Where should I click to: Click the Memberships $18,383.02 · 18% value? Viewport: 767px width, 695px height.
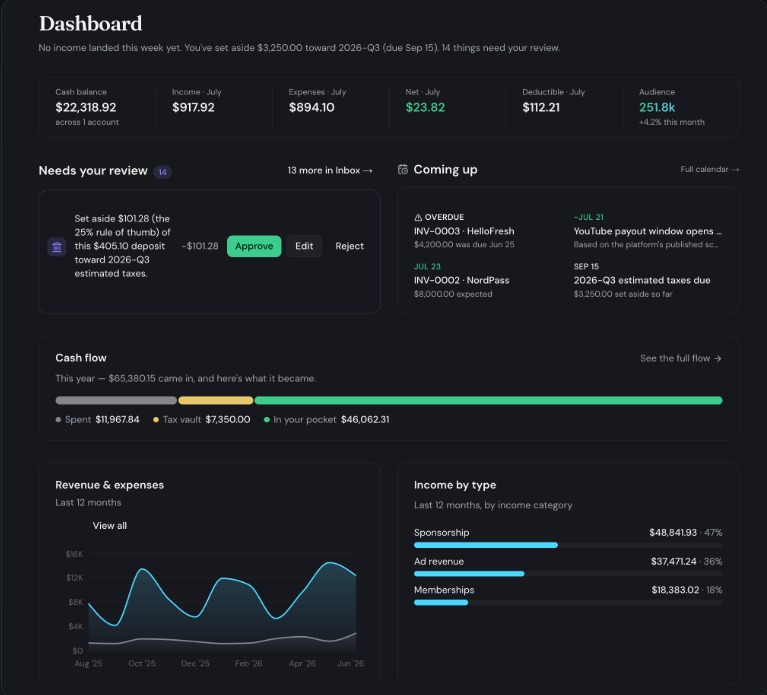click(687, 590)
